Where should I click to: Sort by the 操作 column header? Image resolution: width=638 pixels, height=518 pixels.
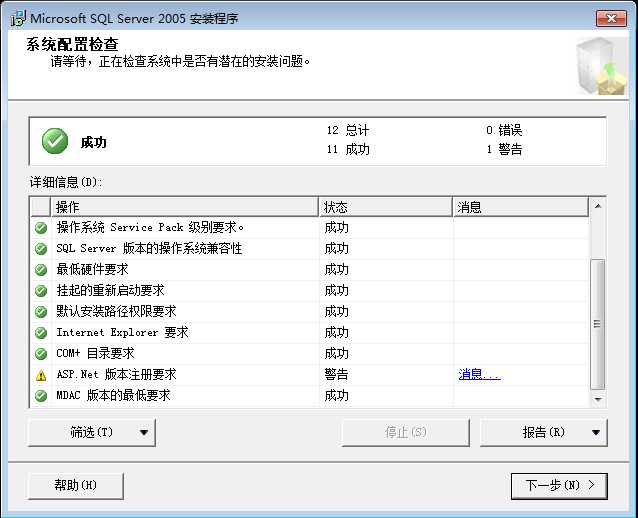[184, 207]
